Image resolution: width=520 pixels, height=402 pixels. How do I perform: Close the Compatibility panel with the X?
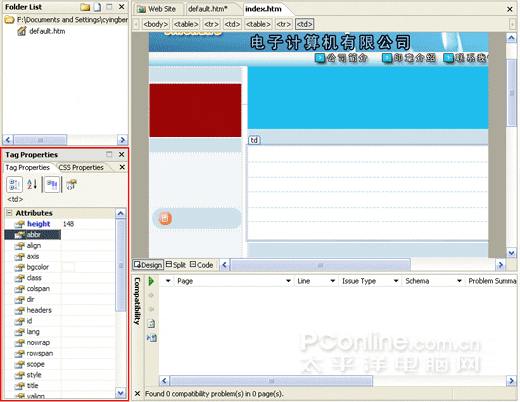click(x=137, y=394)
